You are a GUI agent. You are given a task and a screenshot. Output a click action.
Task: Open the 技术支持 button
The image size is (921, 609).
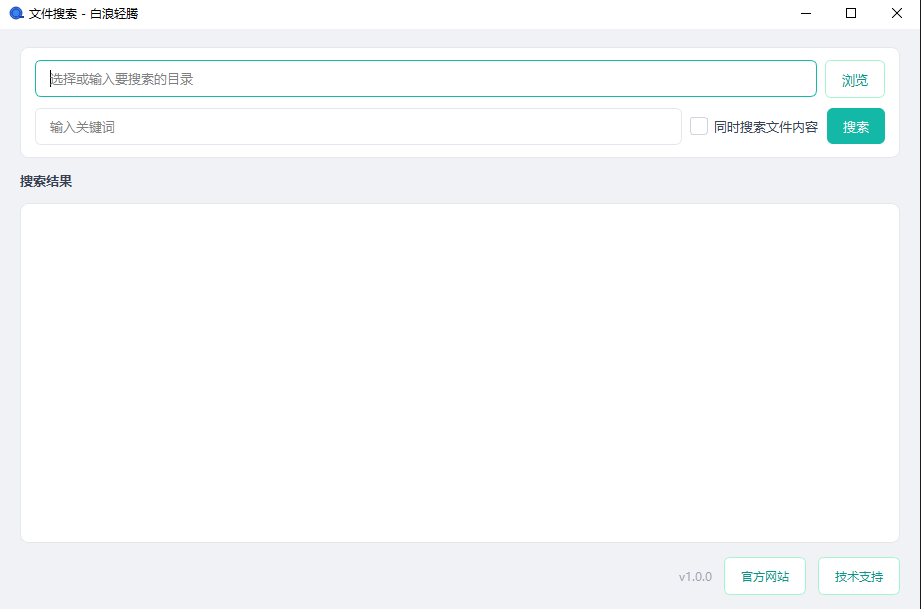858,577
